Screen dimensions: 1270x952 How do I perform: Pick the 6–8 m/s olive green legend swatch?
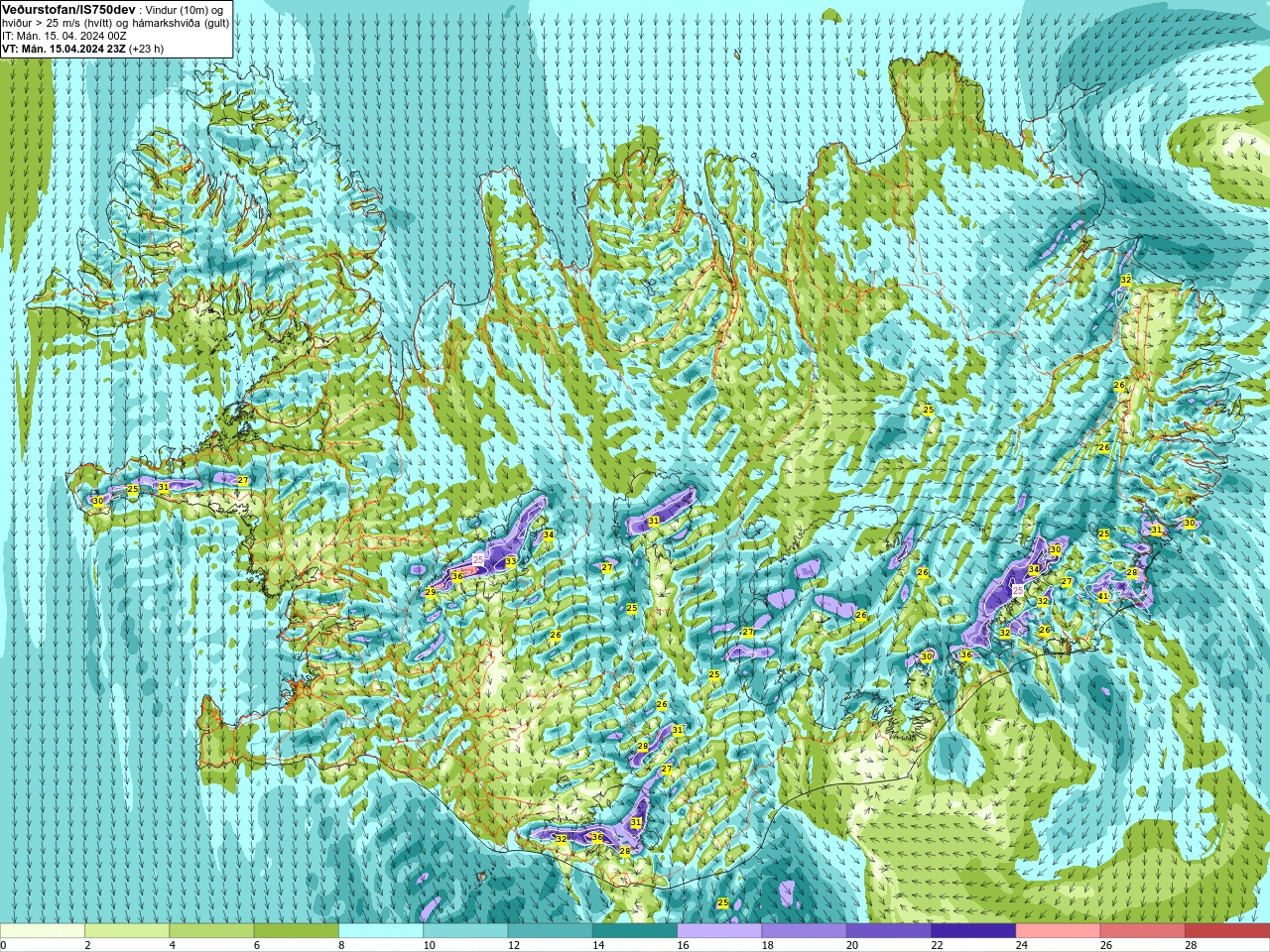297,931
